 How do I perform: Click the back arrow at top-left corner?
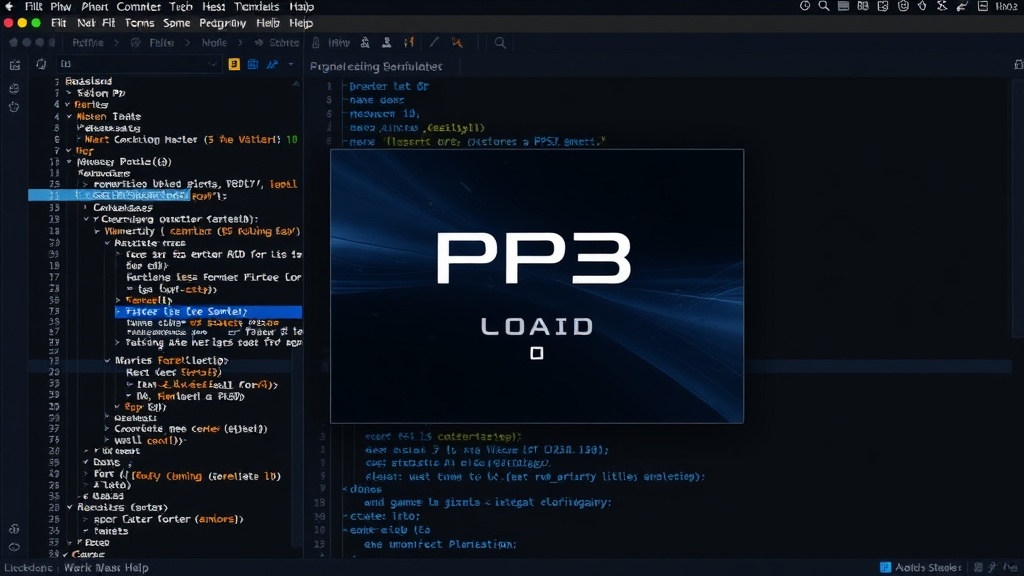coord(9,7)
